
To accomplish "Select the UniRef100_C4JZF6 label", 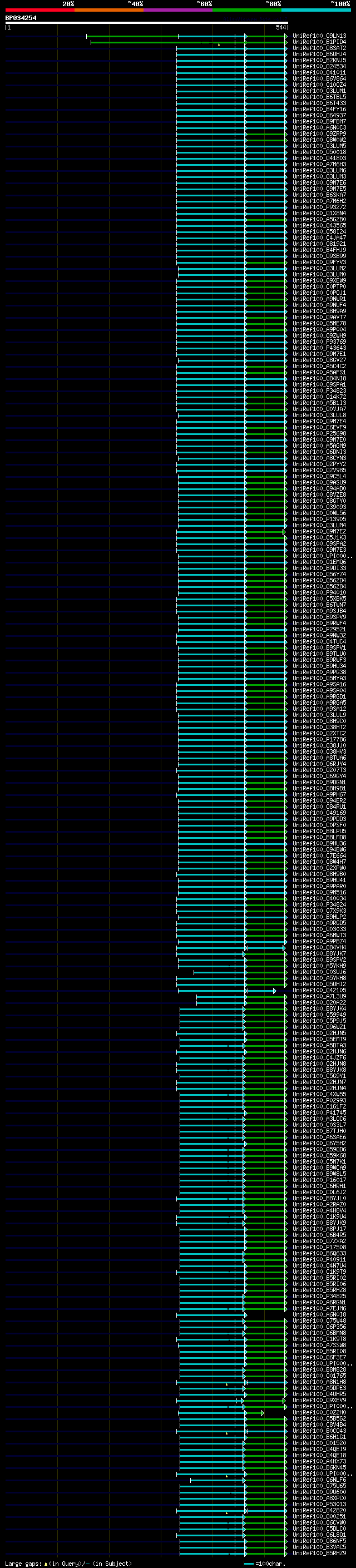I will point(319,1057).
